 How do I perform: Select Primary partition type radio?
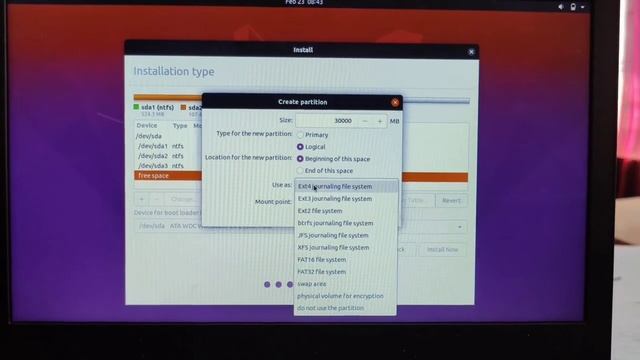pos(300,135)
